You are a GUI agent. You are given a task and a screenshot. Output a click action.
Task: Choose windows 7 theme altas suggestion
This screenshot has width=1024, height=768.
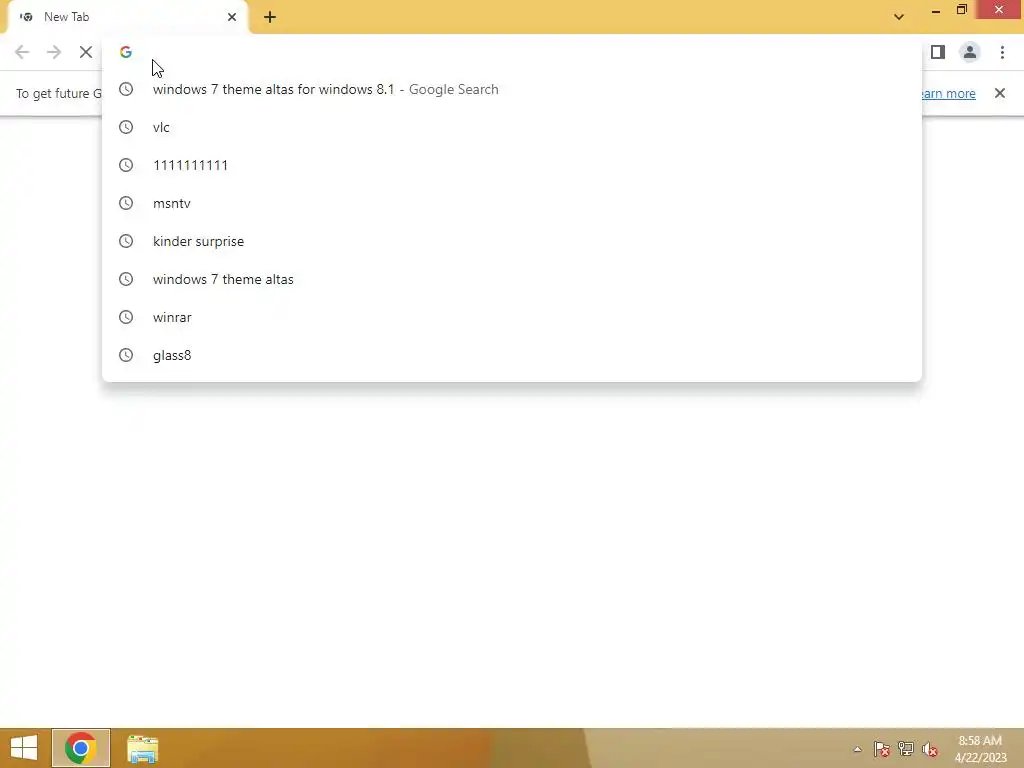tap(512, 279)
